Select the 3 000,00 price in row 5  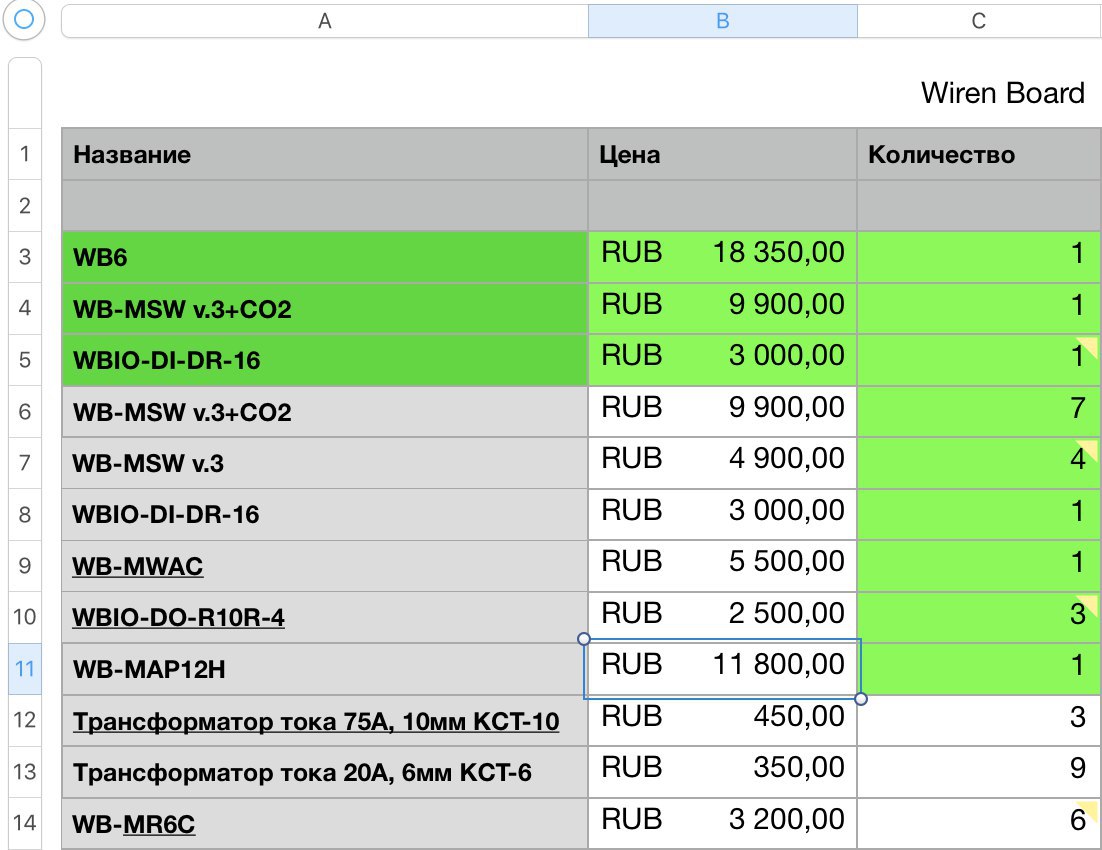pyautogui.click(x=722, y=360)
